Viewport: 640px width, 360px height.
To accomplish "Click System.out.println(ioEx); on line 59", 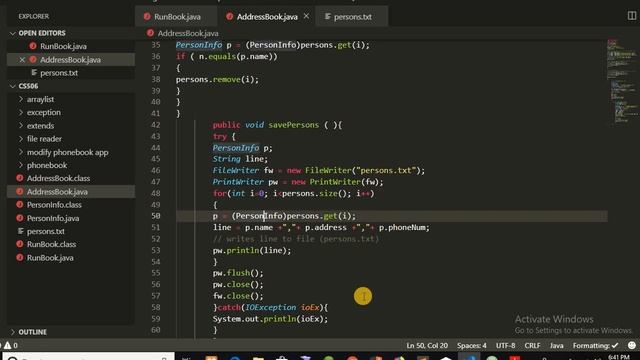I will [270, 318].
